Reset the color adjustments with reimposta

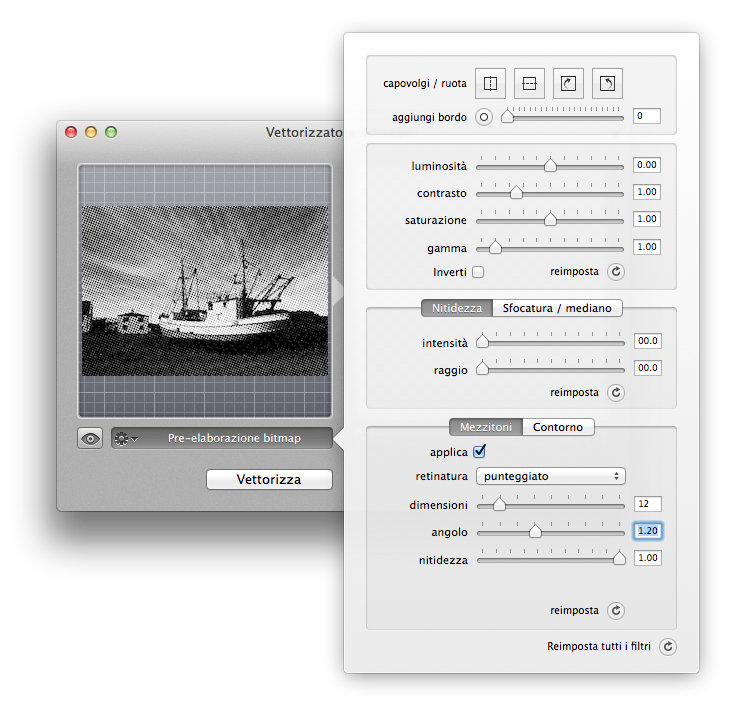616,271
